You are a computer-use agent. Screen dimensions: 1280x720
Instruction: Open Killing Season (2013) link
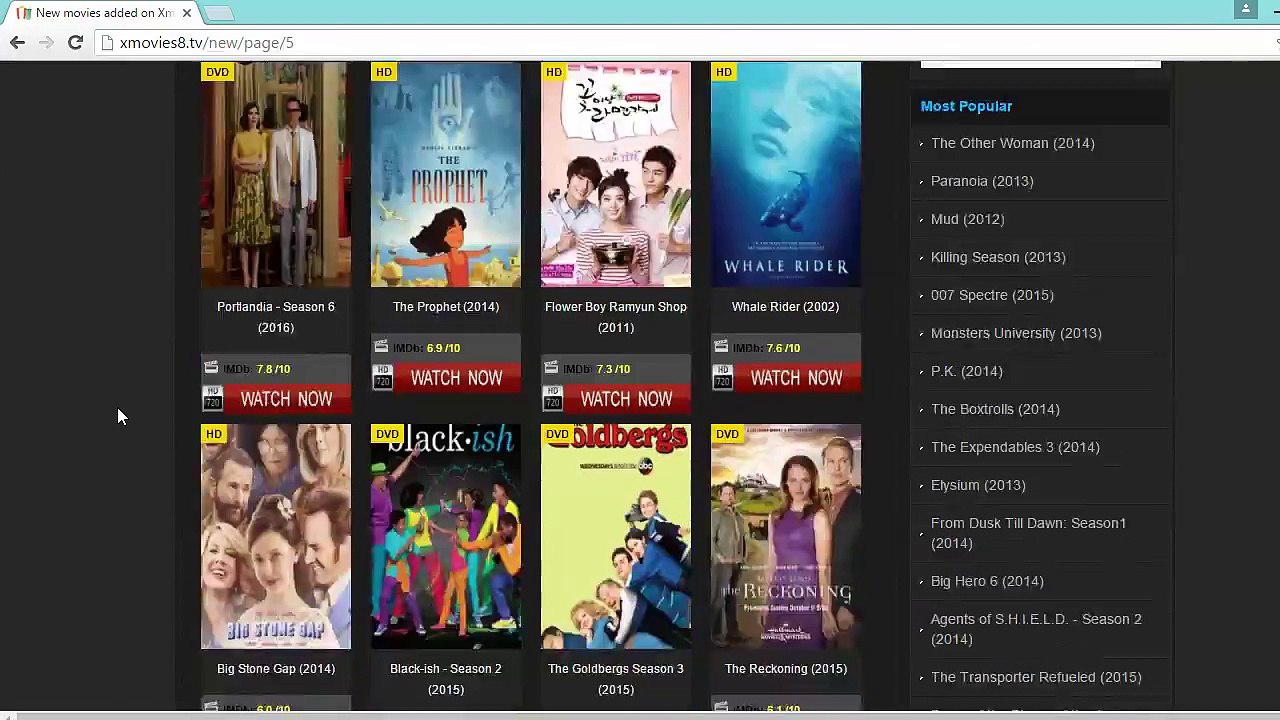click(x=998, y=257)
